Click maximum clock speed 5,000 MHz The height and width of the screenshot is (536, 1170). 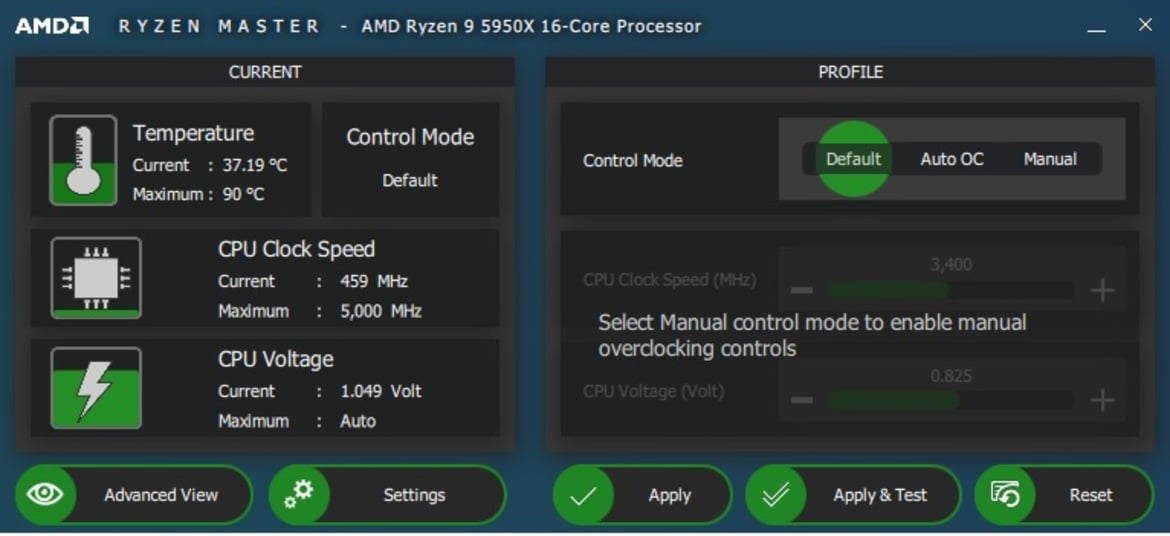381,311
